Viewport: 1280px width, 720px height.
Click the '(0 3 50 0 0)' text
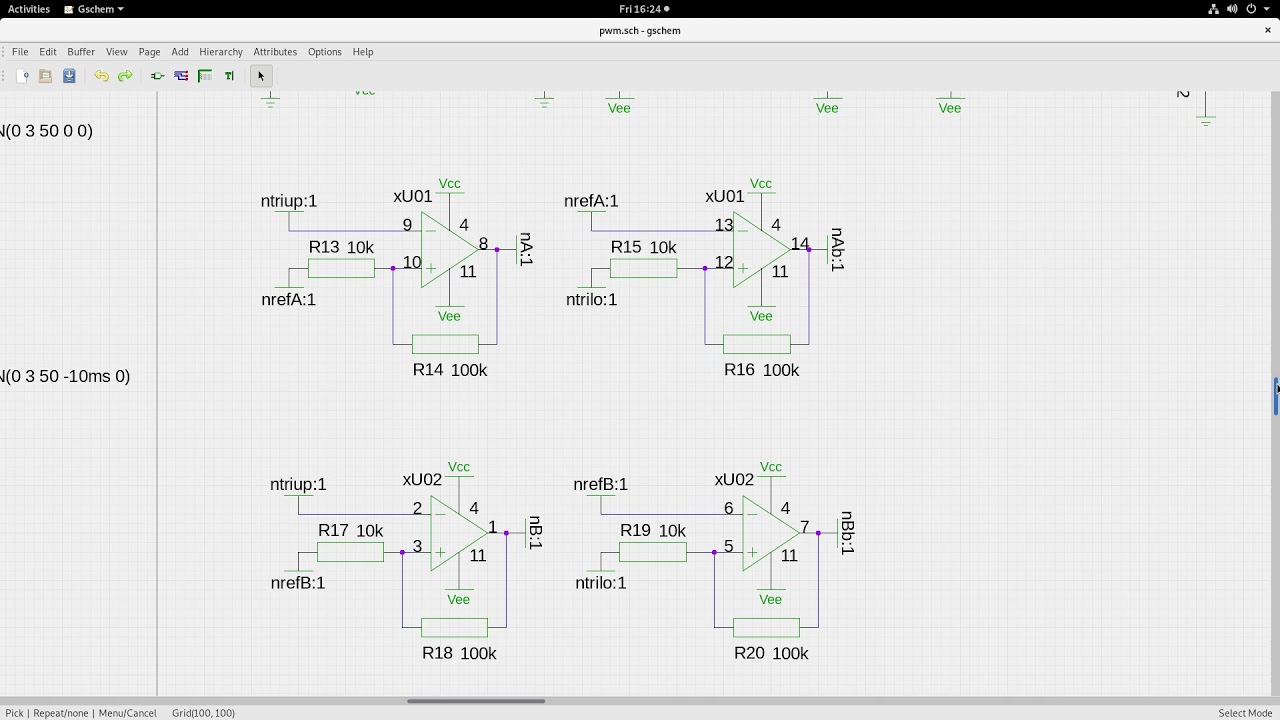coord(48,130)
